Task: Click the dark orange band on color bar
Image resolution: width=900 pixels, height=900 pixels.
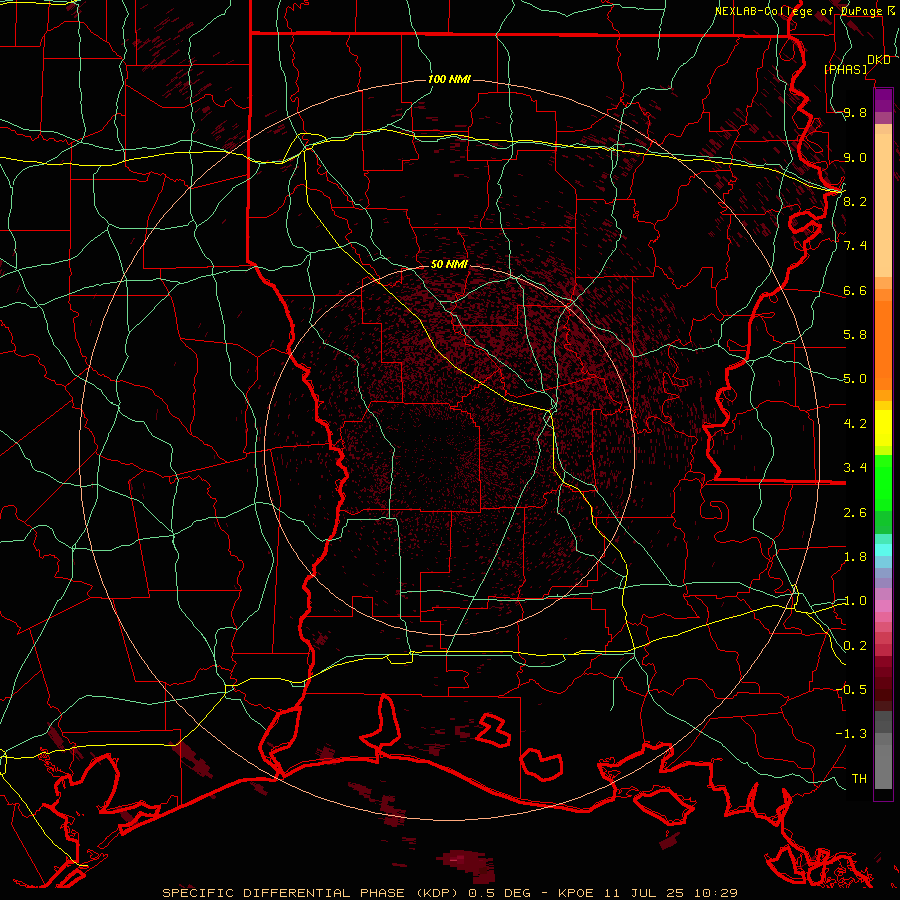Action: [883, 344]
